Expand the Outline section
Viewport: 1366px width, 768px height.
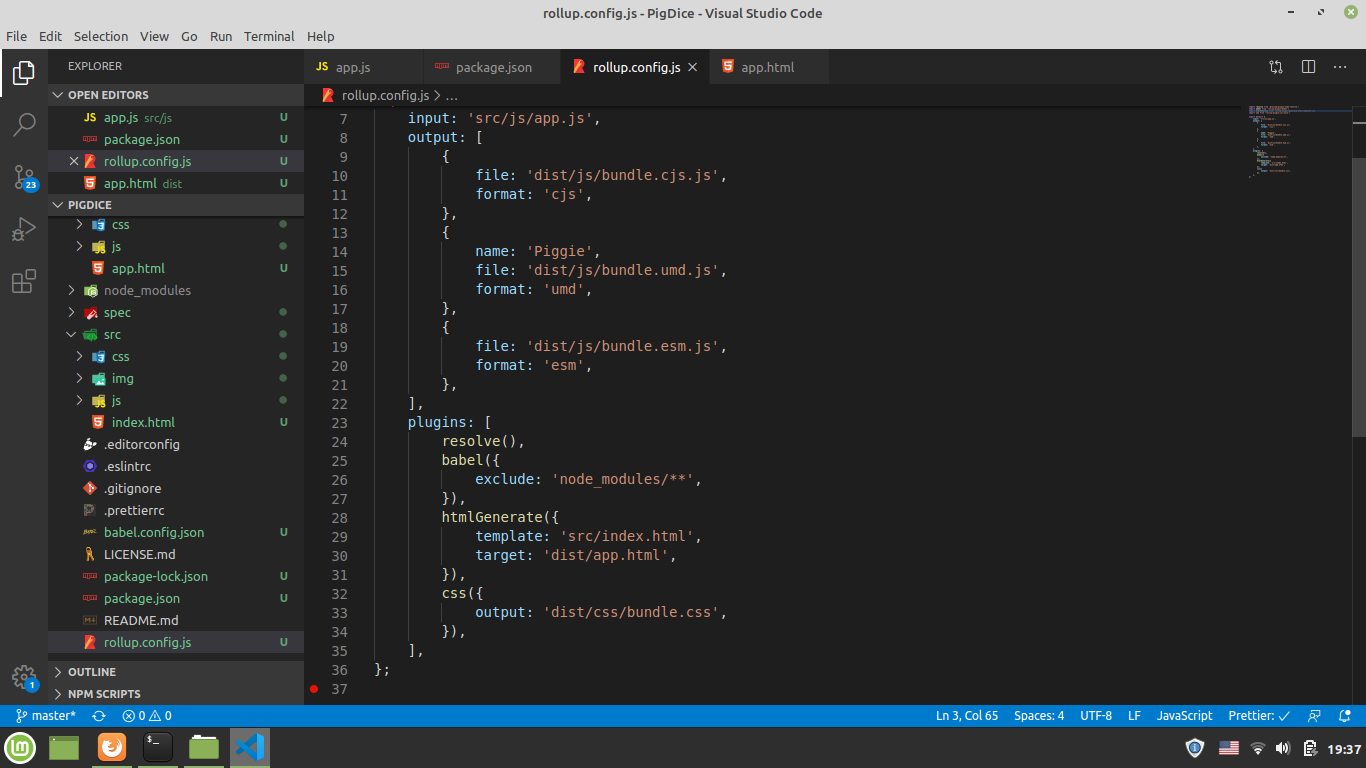[x=176, y=672]
